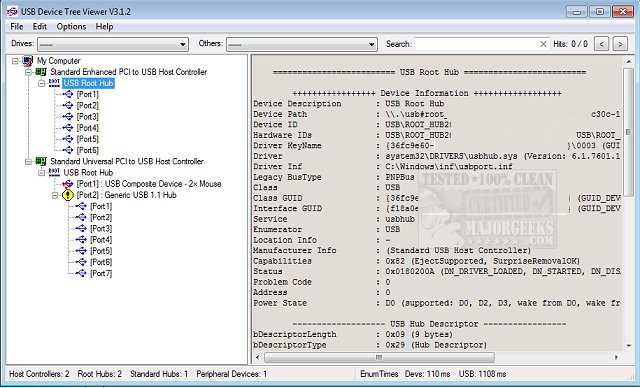Click the USB icon of Port7 under Generic Hub
The height and width of the screenshot is (388, 640).
point(81,273)
